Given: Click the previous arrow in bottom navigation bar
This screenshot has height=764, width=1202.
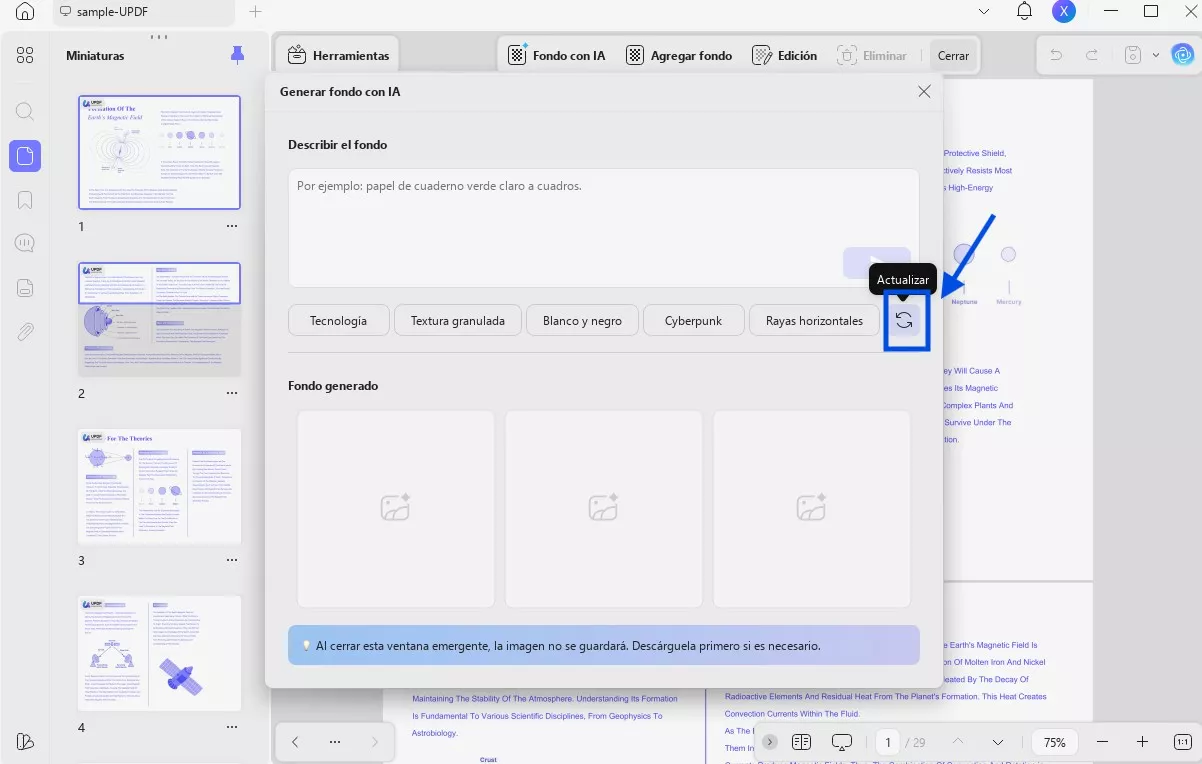Looking at the screenshot, I should pyautogui.click(x=295, y=742).
